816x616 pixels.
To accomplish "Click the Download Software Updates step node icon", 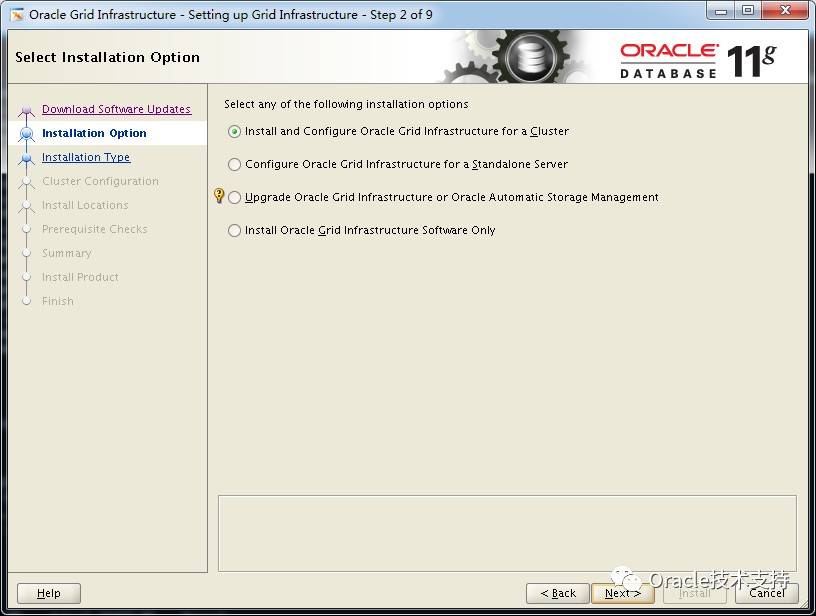I will pyautogui.click(x=27, y=110).
